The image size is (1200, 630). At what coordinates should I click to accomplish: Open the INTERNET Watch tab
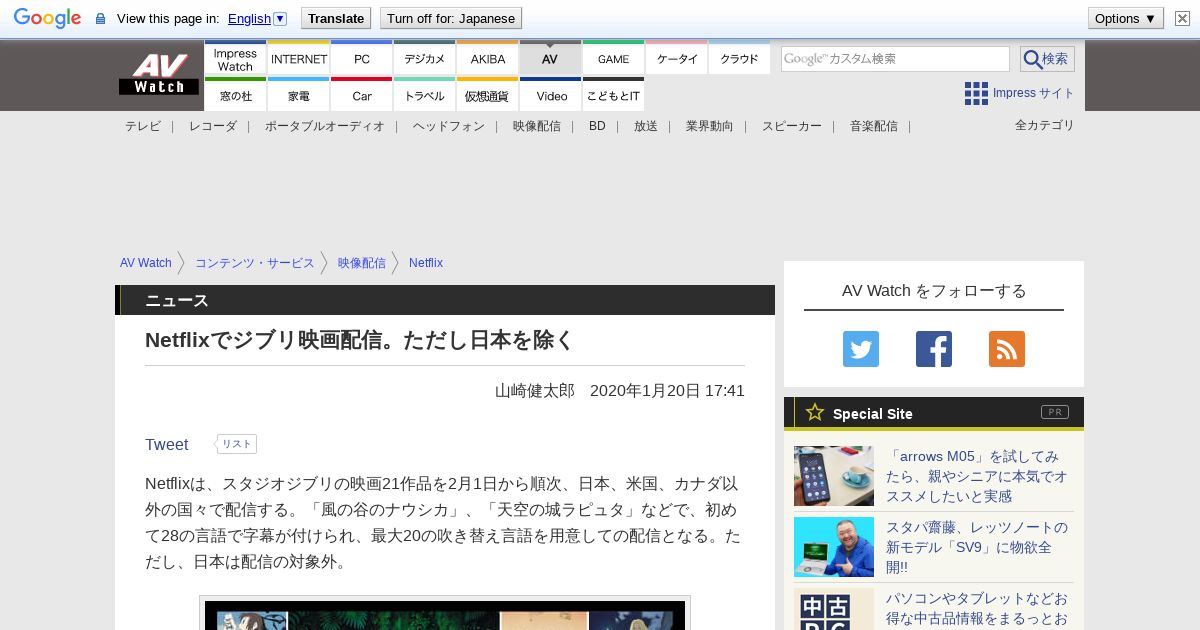[298, 59]
